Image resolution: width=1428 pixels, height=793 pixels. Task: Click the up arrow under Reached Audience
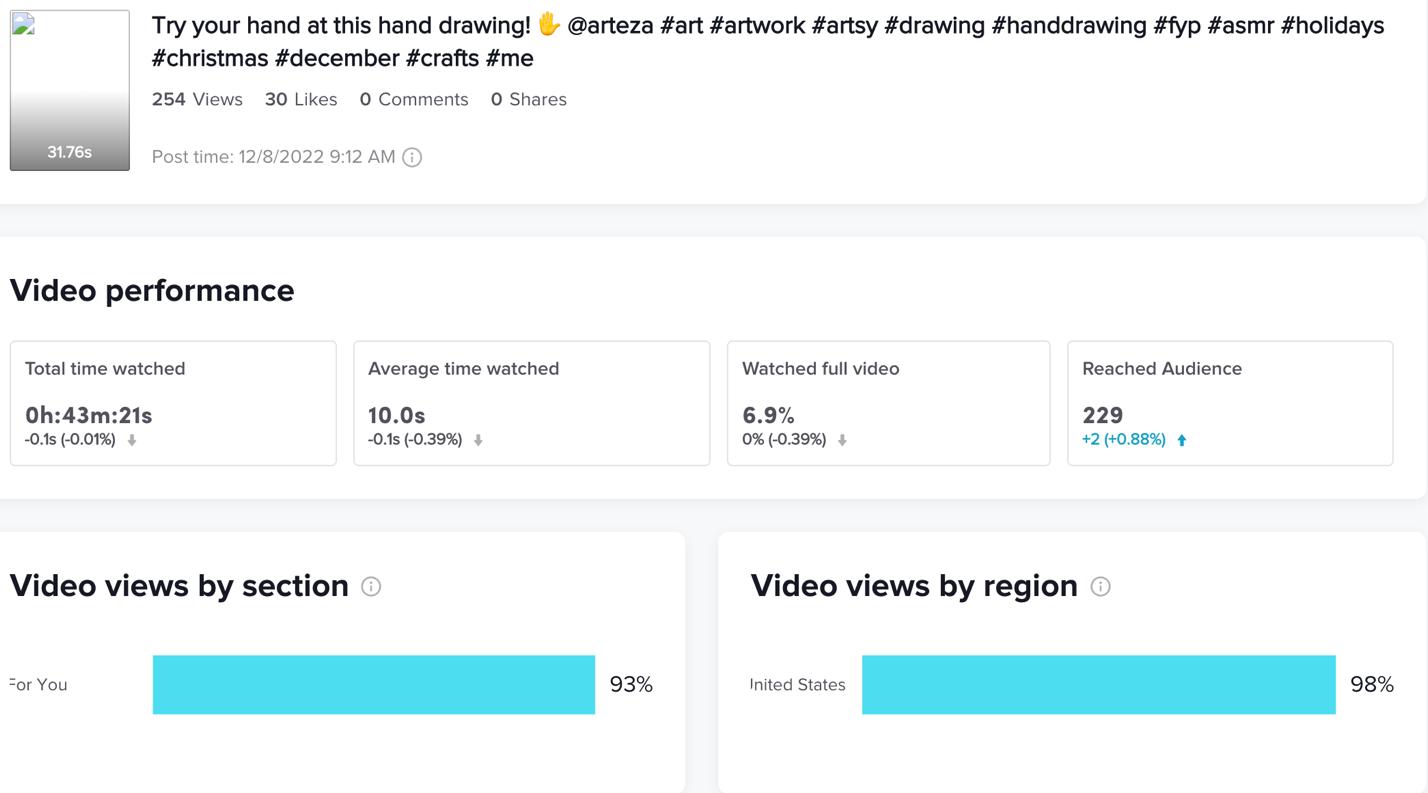coord(1182,440)
